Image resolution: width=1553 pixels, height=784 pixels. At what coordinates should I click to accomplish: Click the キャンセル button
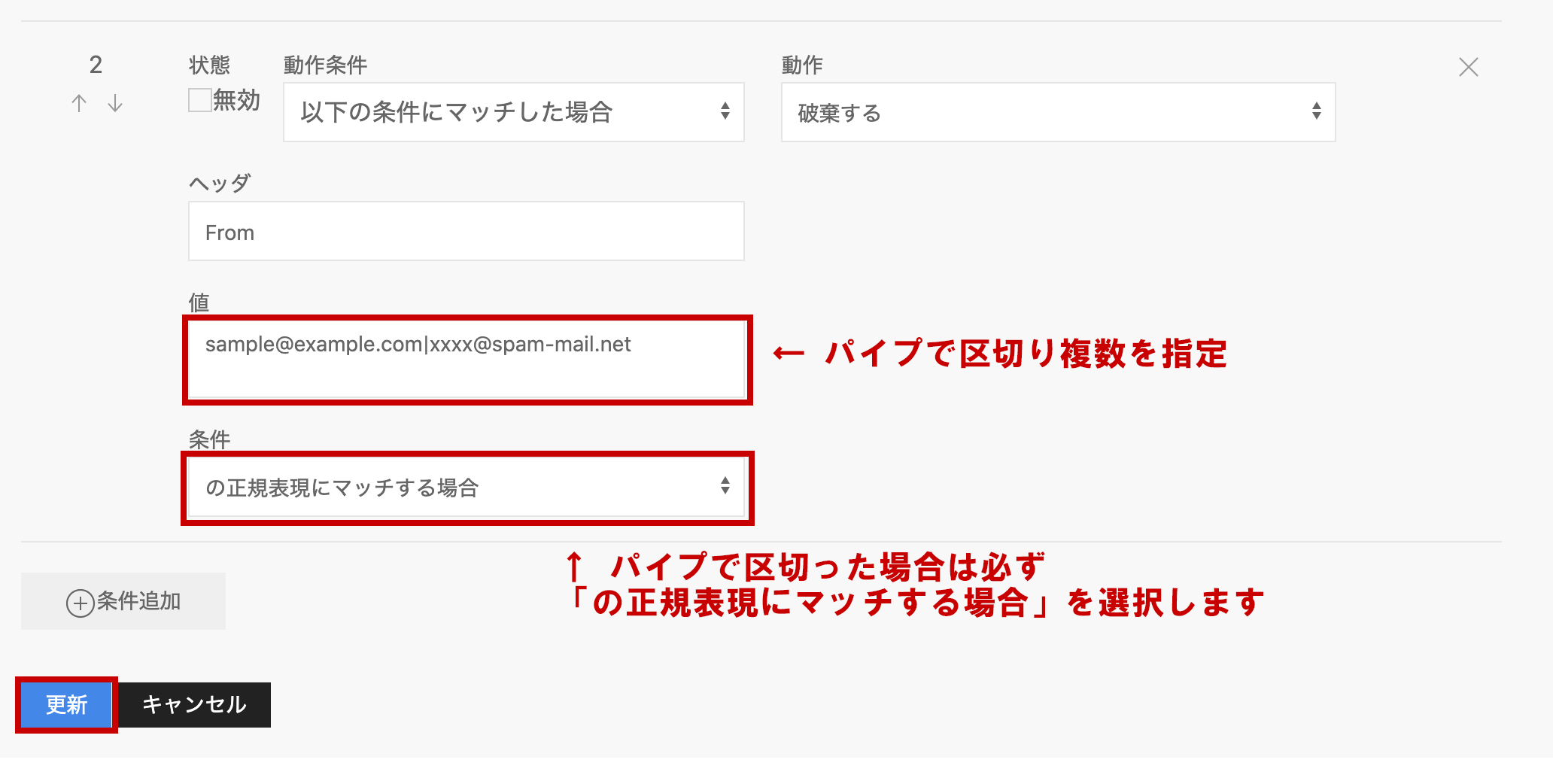point(194,705)
